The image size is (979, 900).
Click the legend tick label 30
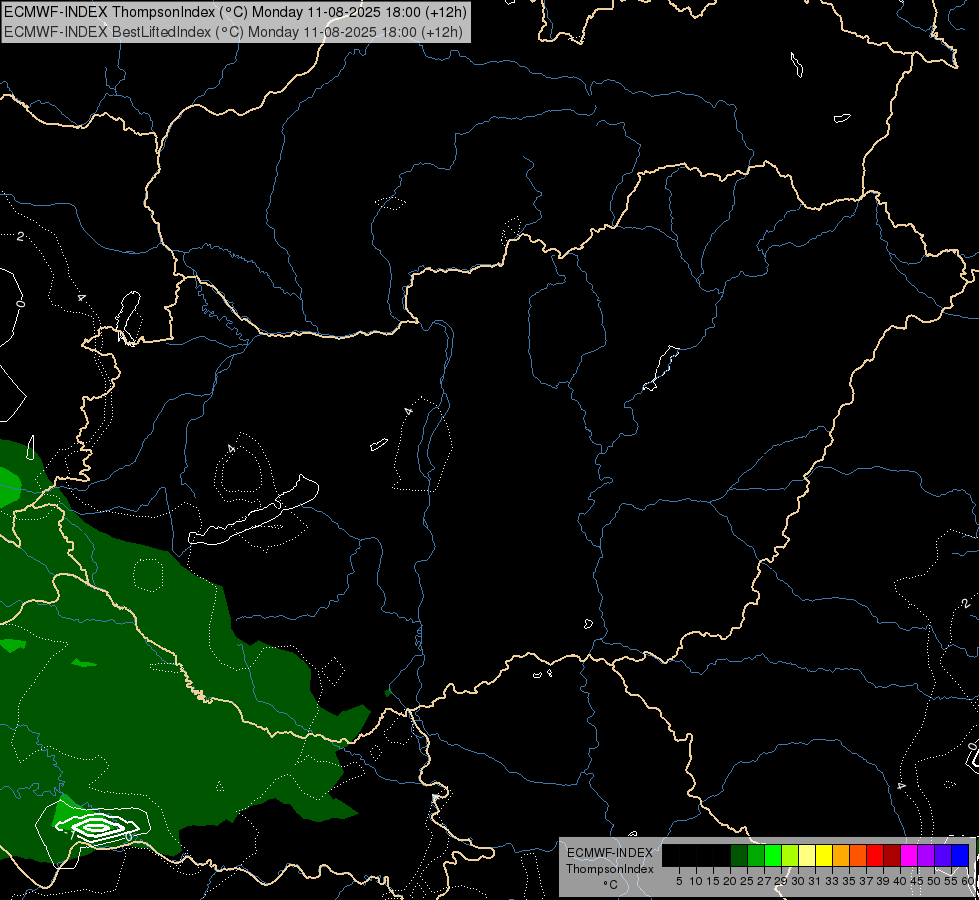pyautogui.click(x=798, y=881)
